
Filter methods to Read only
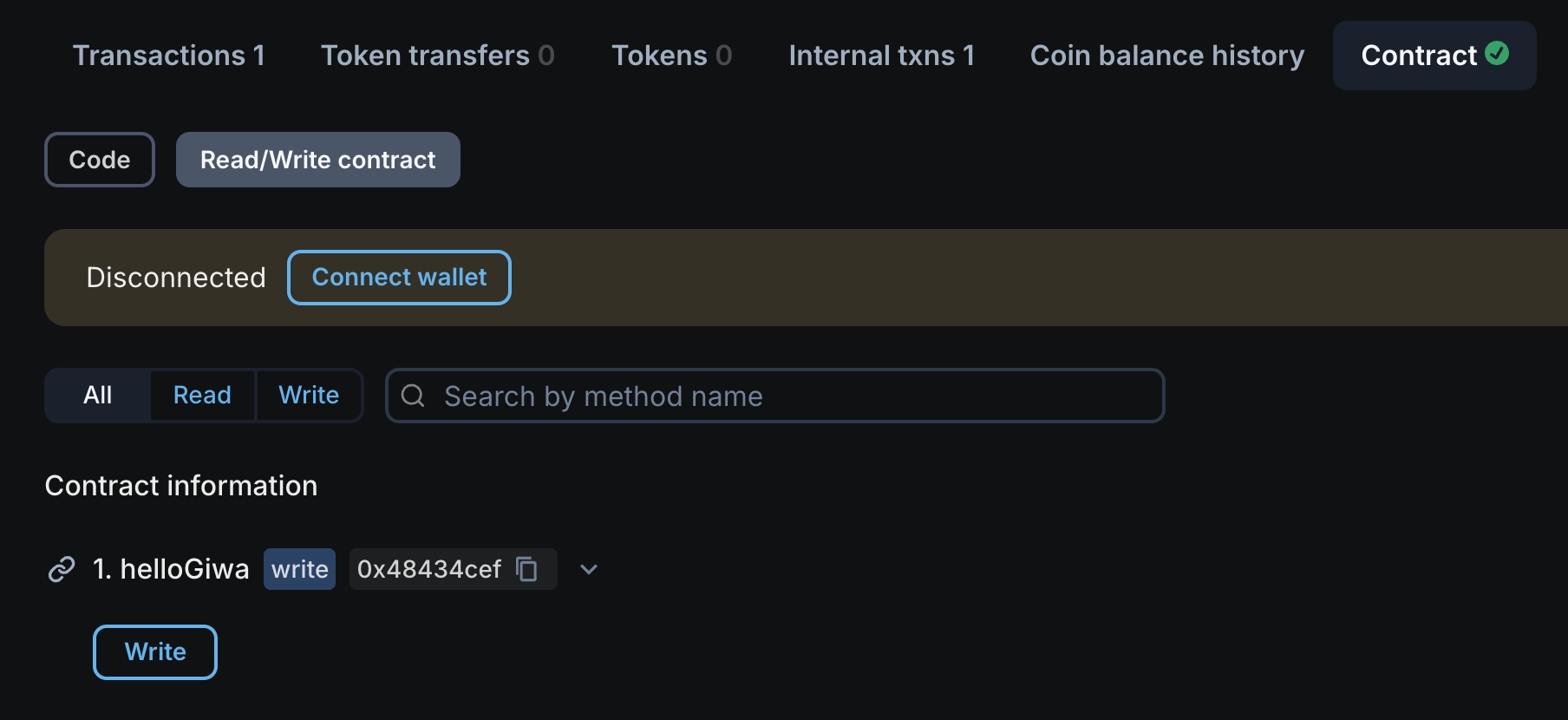tap(202, 396)
